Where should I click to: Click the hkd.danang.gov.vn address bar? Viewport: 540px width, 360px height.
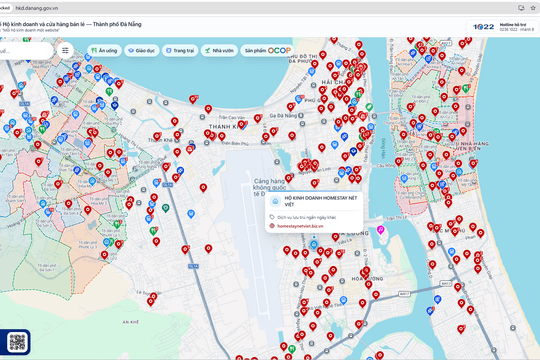pos(37,8)
